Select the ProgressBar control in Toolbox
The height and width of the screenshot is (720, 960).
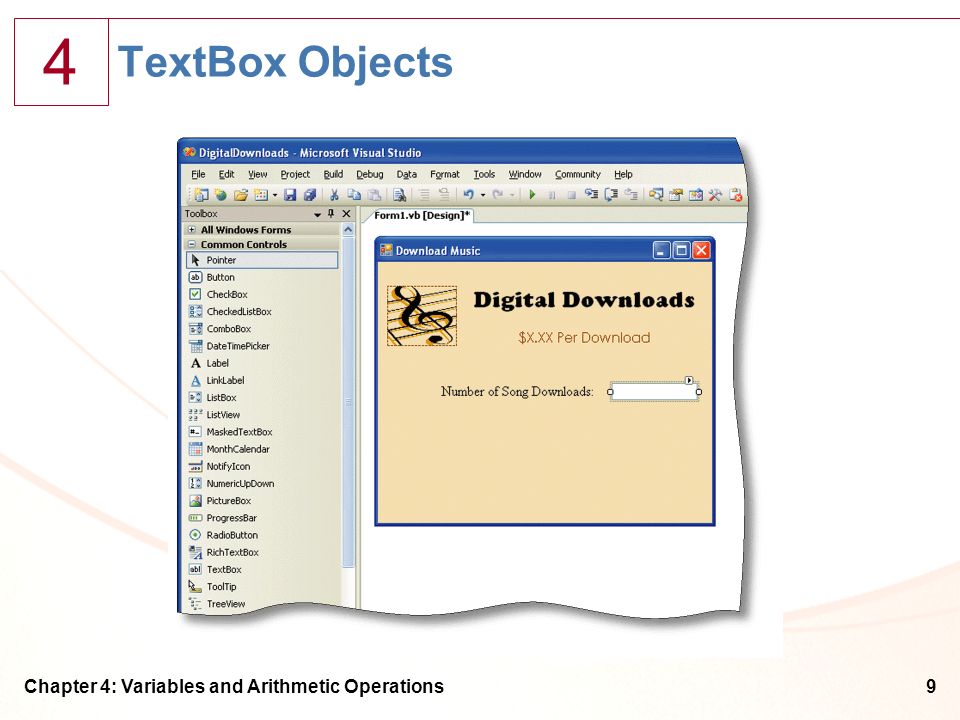pos(262,518)
